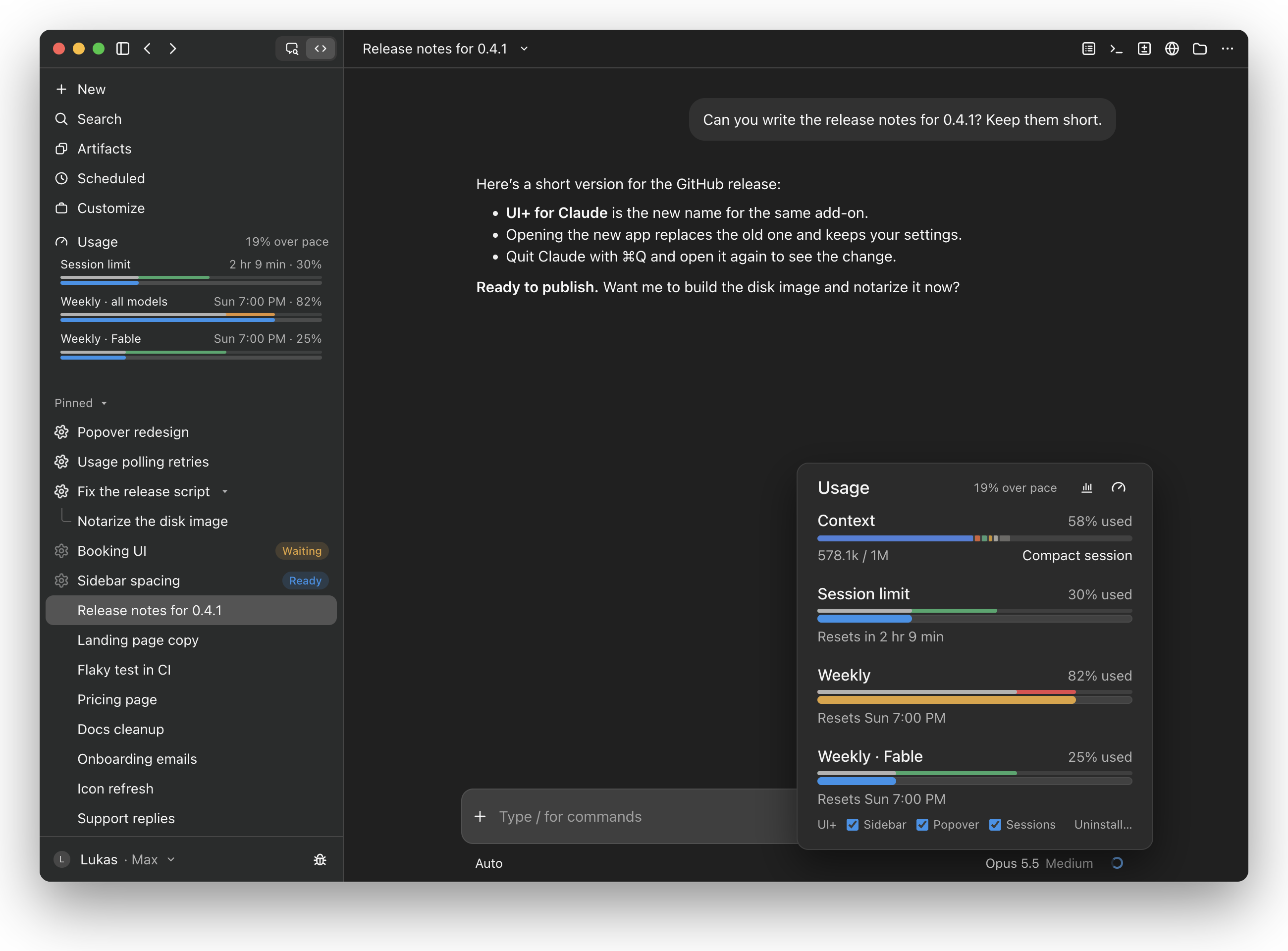
Task: Open the transcript list view icon
Action: pyautogui.click(x=1088, y=49)
